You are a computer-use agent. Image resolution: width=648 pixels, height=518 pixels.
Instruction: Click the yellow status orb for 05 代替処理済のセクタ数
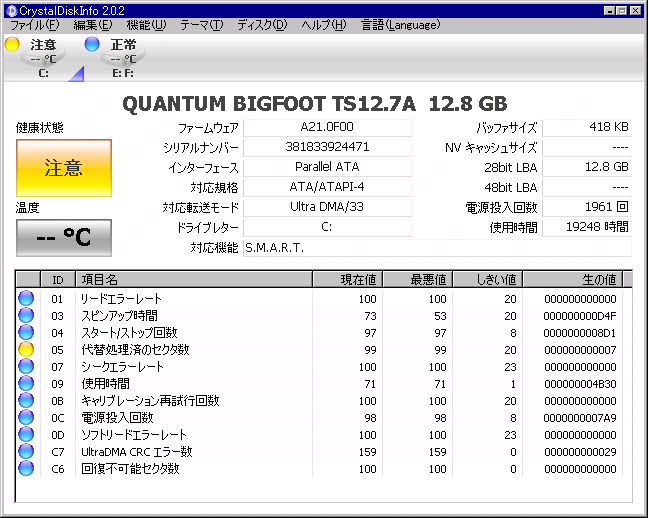tap(26, 349)
